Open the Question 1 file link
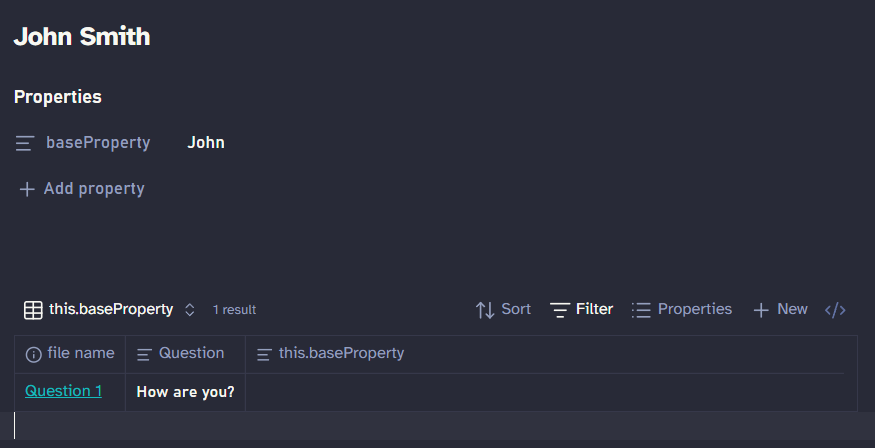 click(63, 391)
